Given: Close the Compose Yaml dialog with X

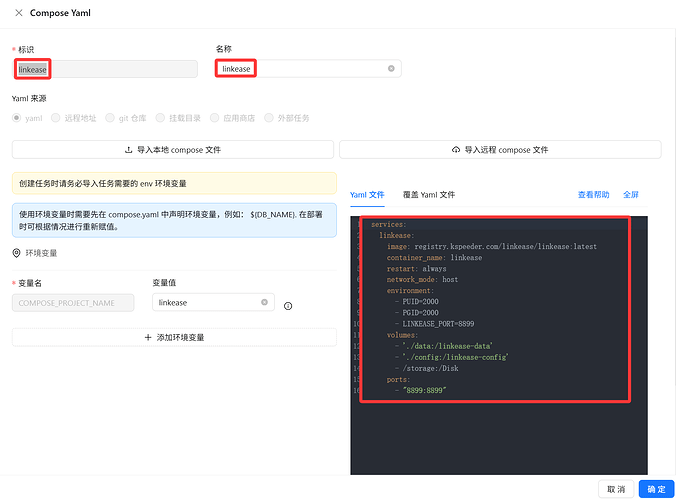Looking at the screenshot, I should pos(19,13).
